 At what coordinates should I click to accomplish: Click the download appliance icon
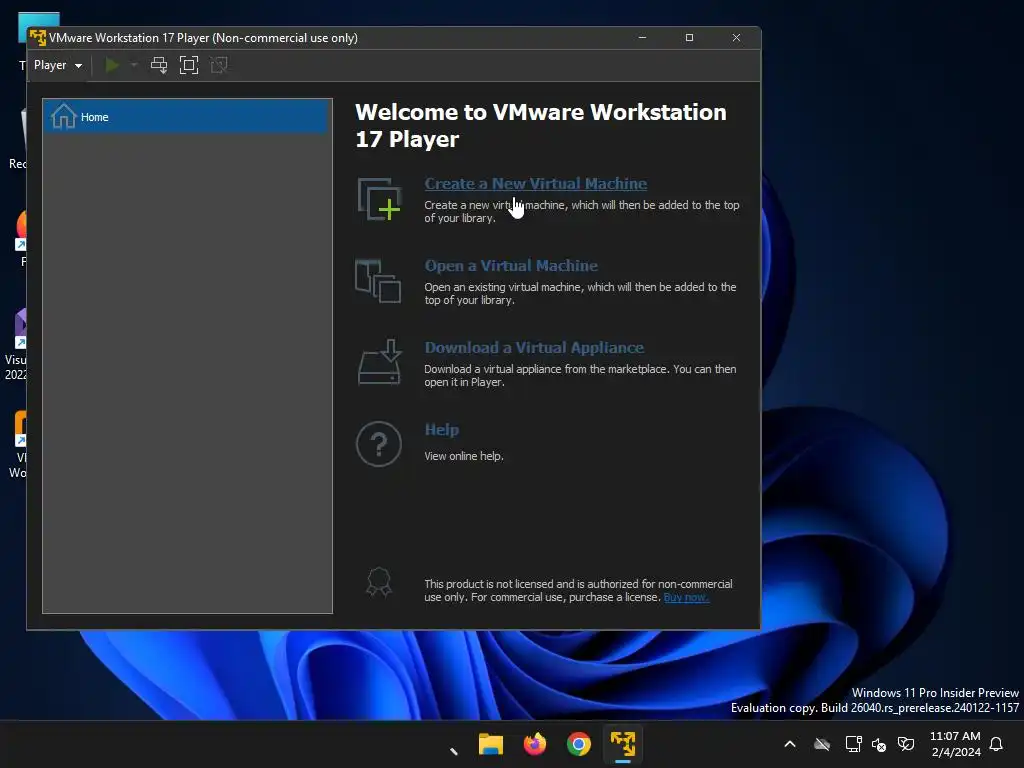click(x=379, y=362)
